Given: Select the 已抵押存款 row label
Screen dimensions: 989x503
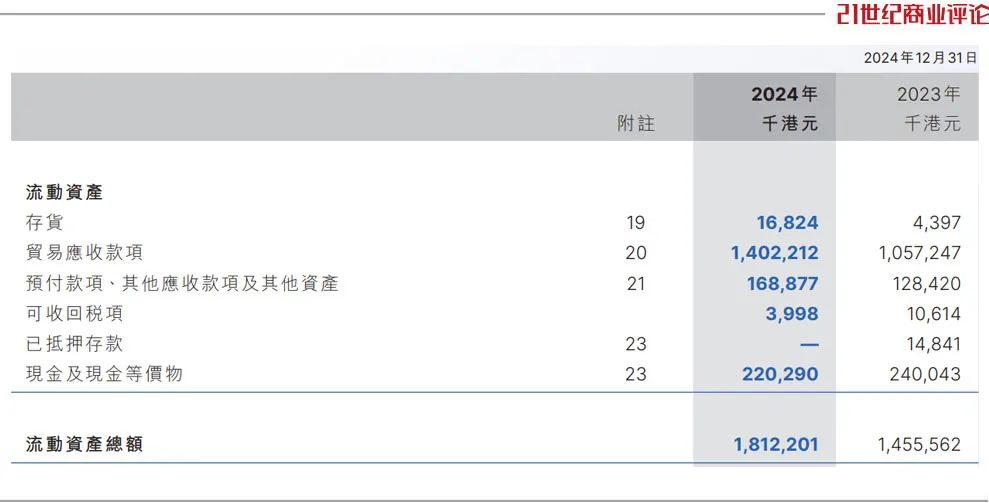Looking at the screenshot, I should [75, 344].
